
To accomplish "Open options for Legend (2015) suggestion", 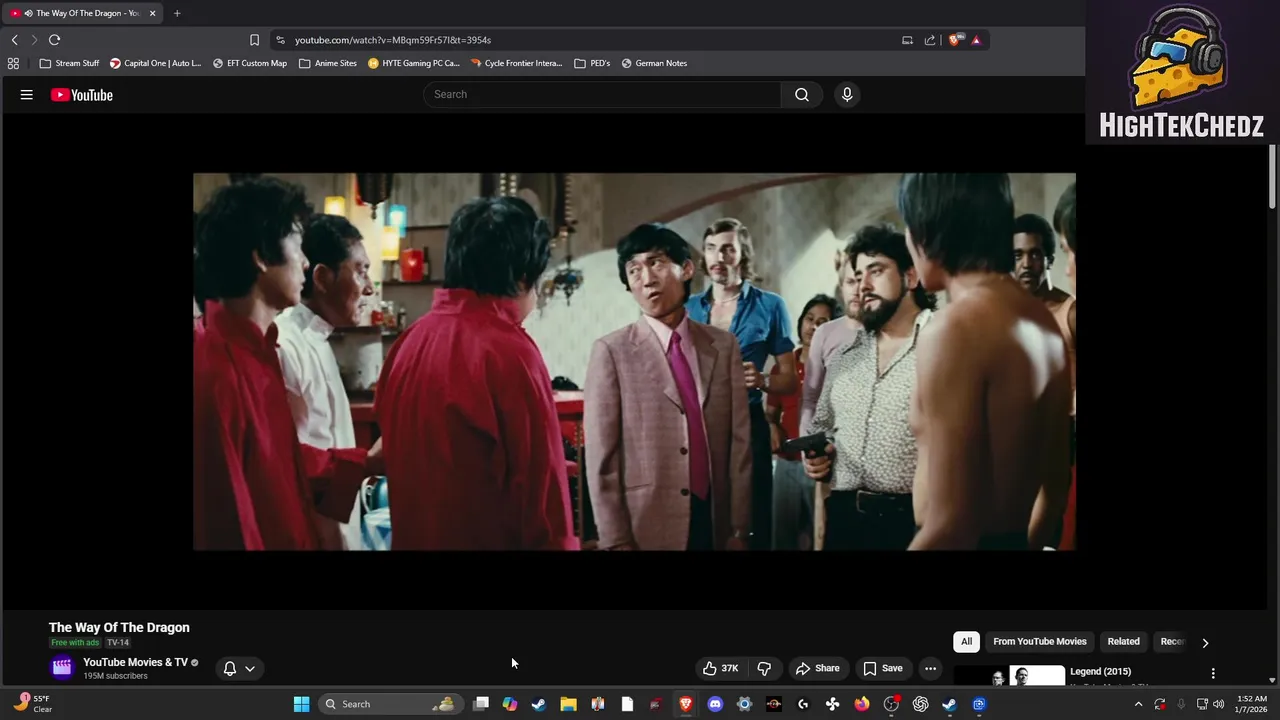I will [1213, 673].
